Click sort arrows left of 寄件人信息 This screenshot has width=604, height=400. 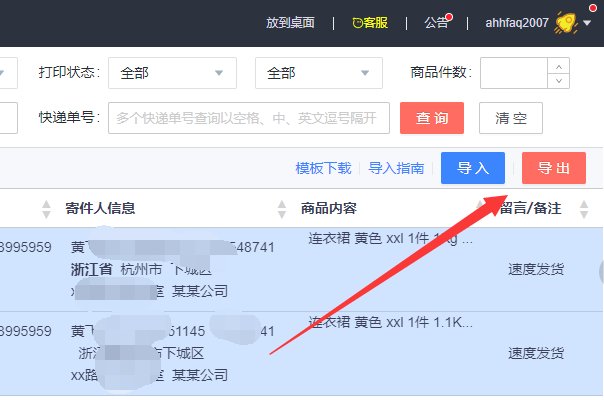pyautogui.click(x=46, y=209)
